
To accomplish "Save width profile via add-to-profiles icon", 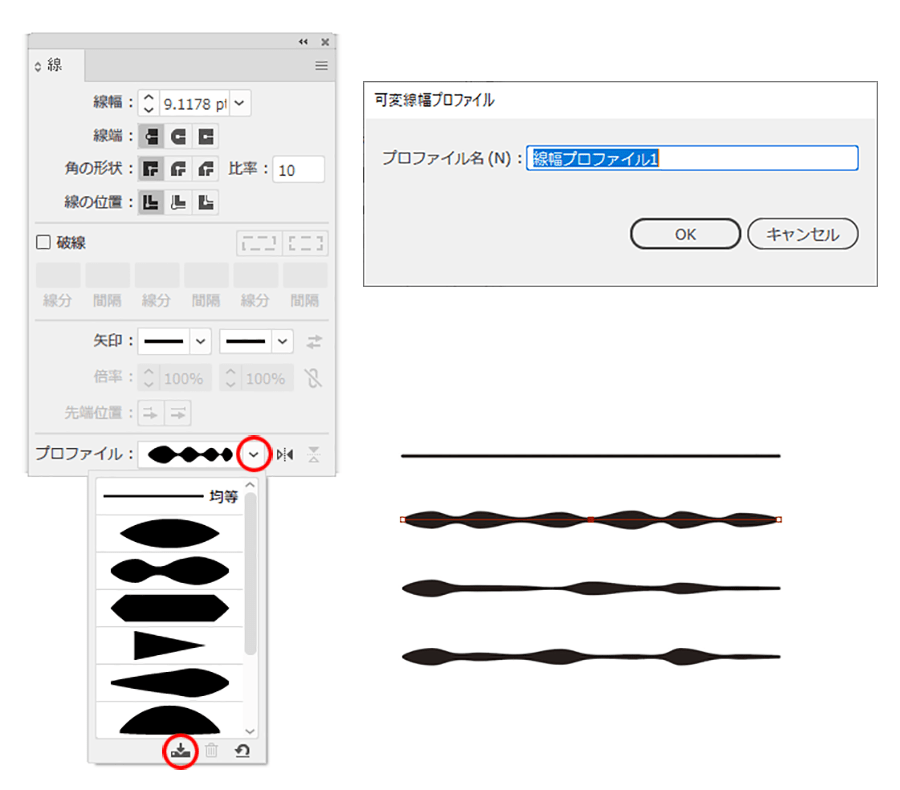I will [x=181, y=750].
